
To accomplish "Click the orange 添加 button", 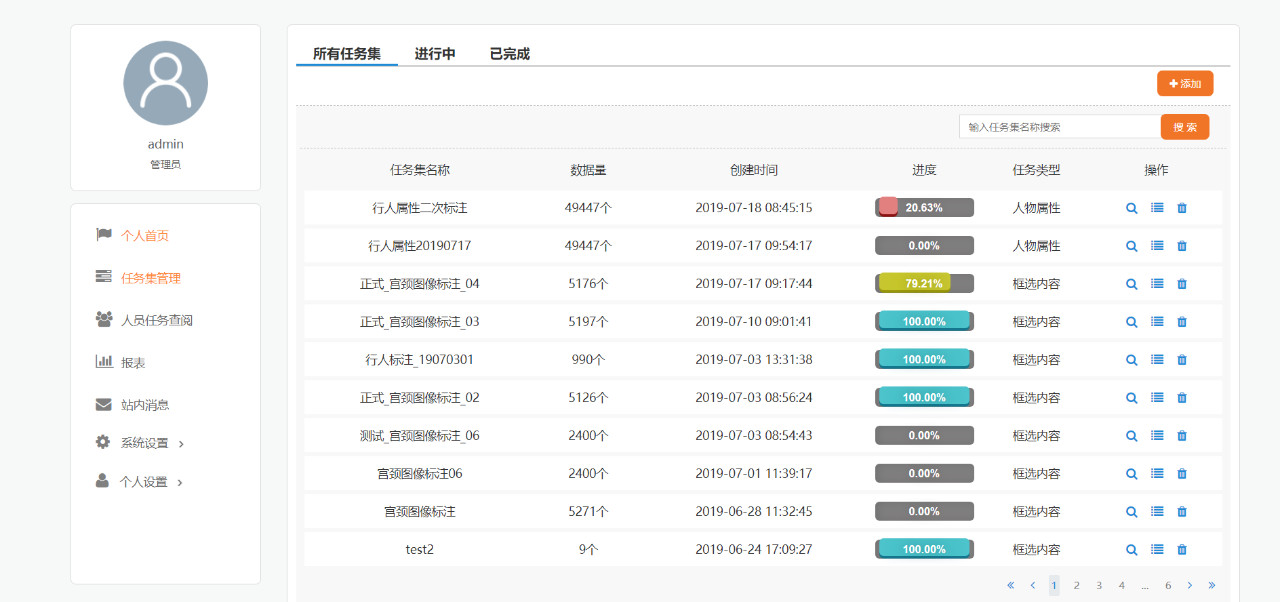I will tap(1185, 84).
